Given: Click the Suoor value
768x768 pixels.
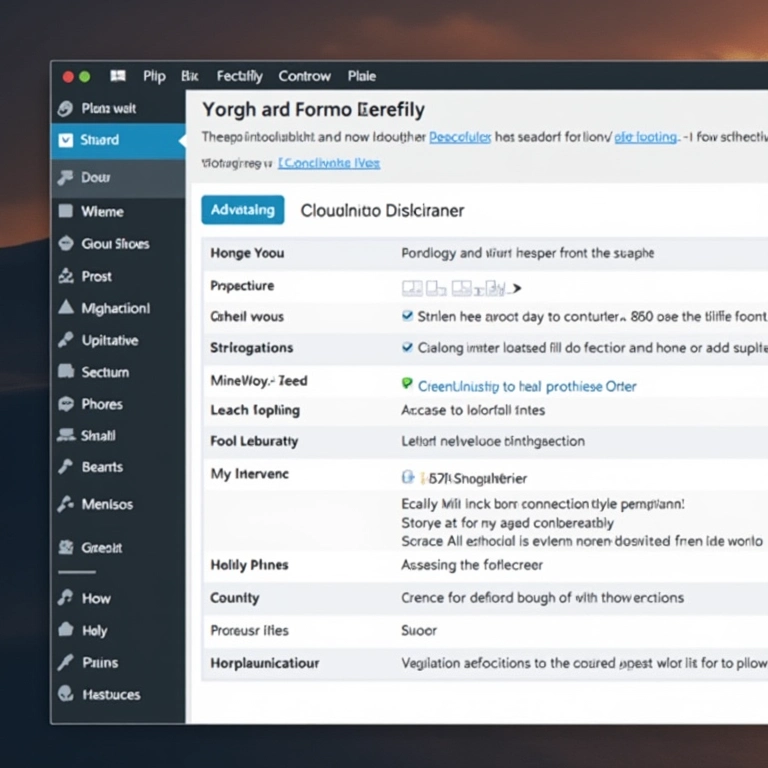Looking at the screenshot, I should click(419, 630).
